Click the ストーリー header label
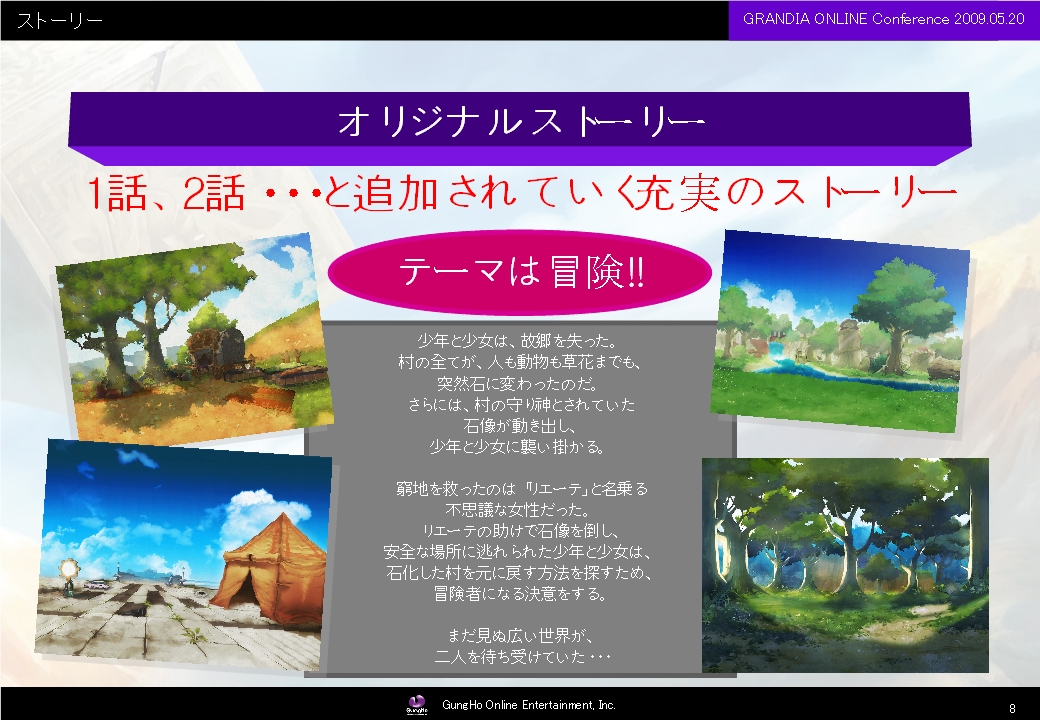 tap(59, 21)
